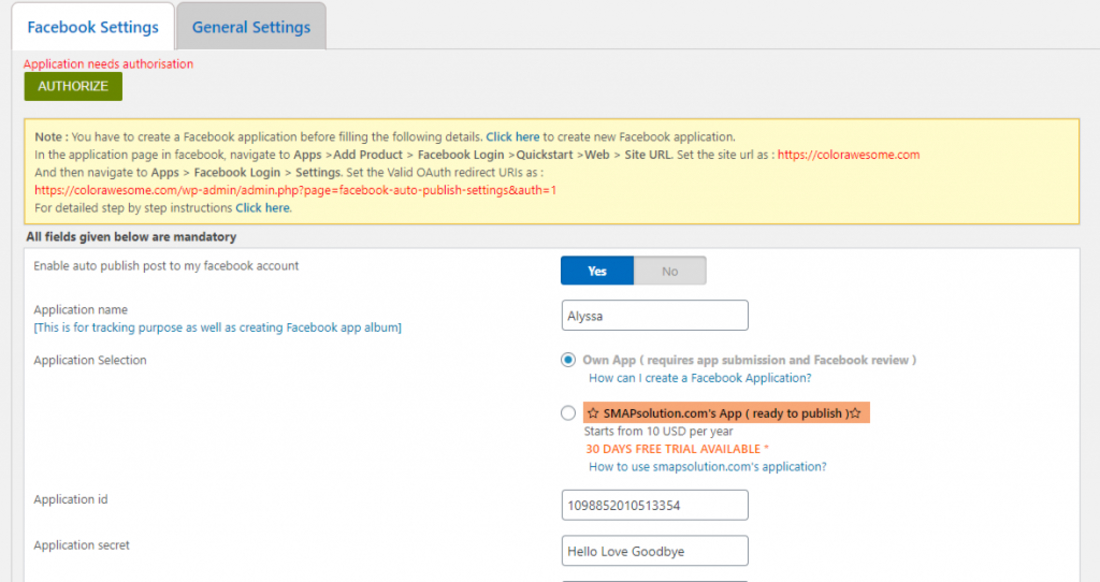Click the red OAuth redirect URI text
The width and height of the screenshot is (1100, 582).
pos(295,190)
